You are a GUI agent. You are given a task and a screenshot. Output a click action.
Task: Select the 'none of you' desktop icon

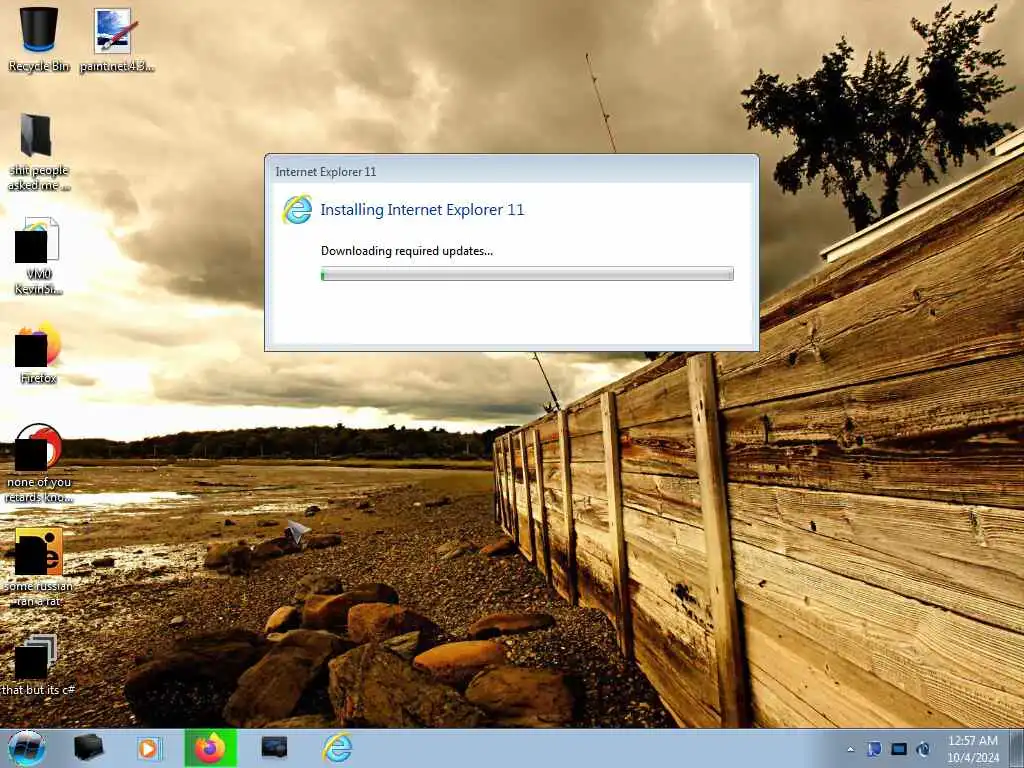[38, 462]
